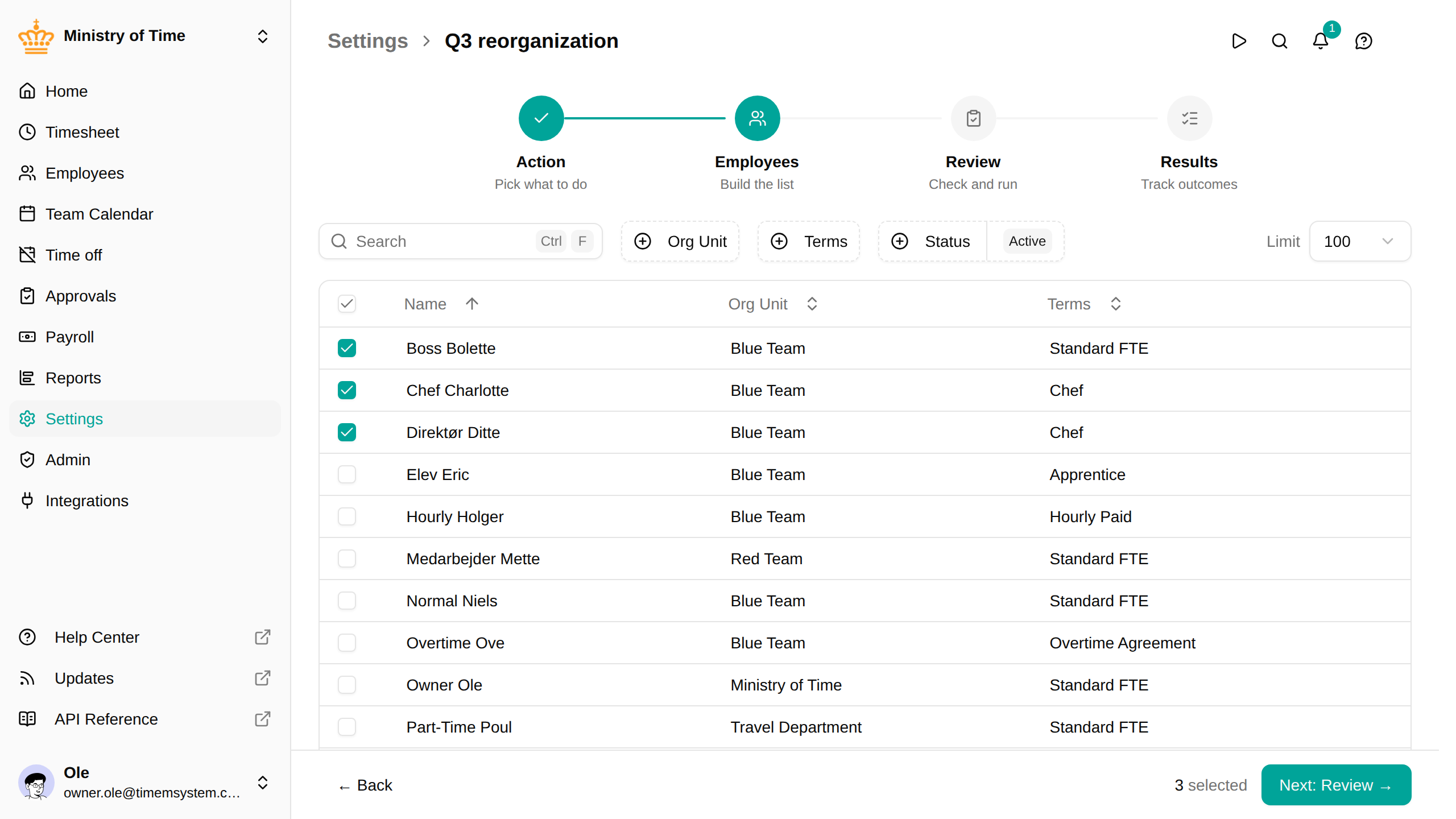Open search via the magnifier icon in the top bar
Viewport: 1456px width, 819px height.
tap(1280, 41)
